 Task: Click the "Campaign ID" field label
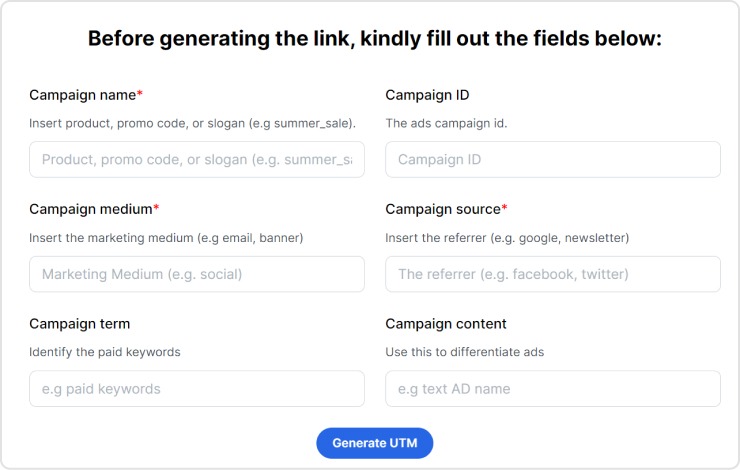427,95
